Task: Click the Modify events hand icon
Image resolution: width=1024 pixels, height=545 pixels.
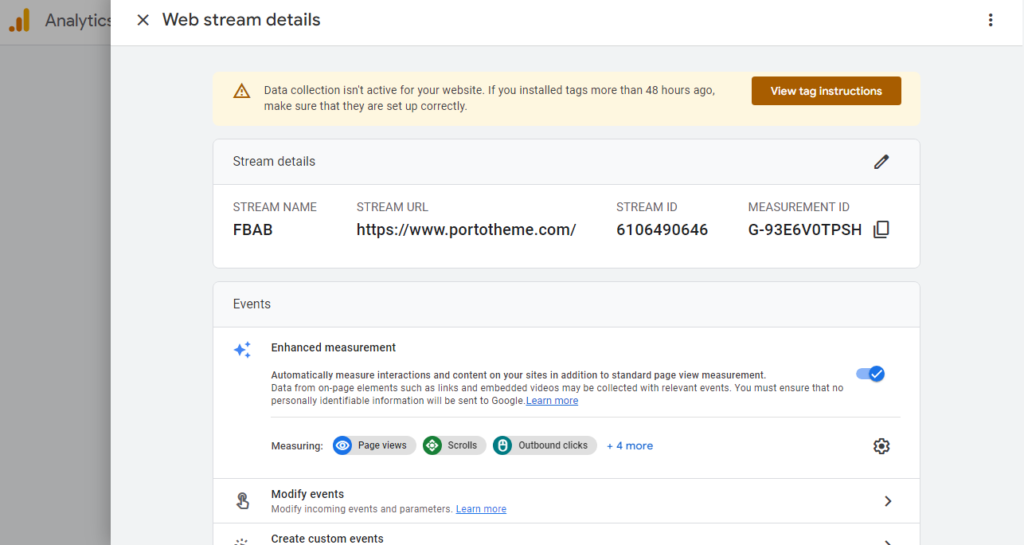Action: click(242, 501)
